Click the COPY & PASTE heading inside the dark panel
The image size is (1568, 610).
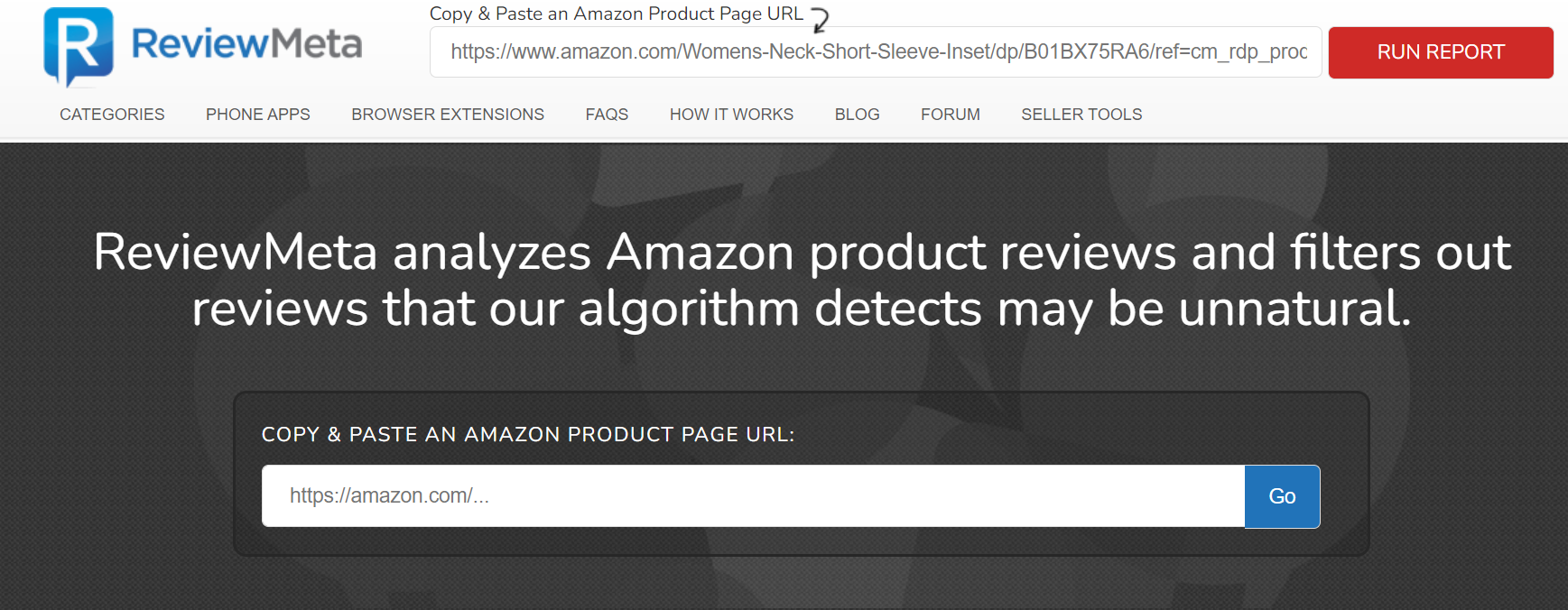pos(529,434)
